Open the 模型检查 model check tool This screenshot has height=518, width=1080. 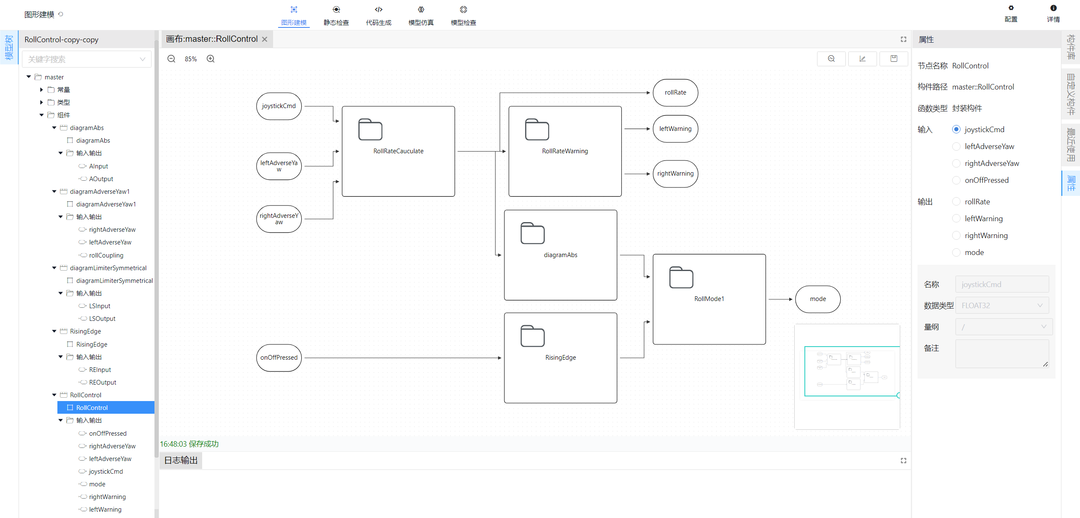click(463, 15)
